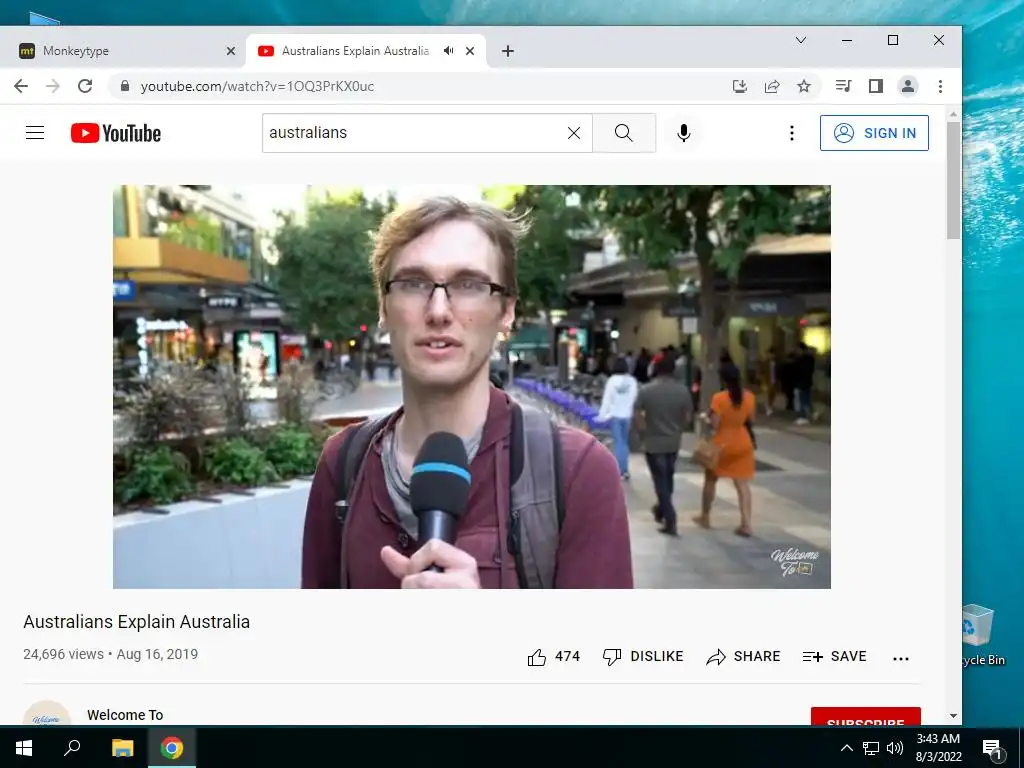
Task: Open the Chrome profile menu
Action: 908,86
